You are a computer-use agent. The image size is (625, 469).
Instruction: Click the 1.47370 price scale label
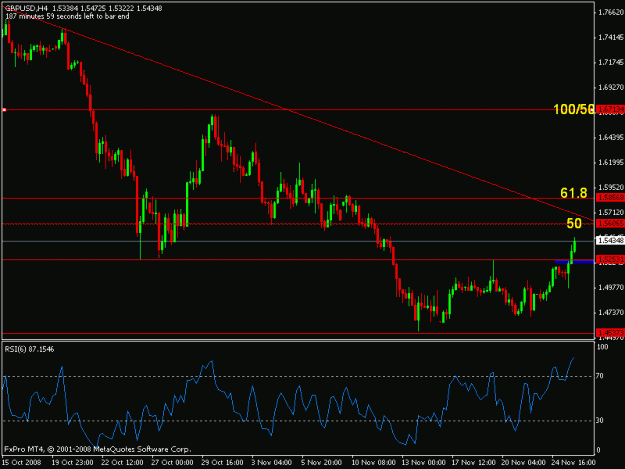tap(611, 312)
